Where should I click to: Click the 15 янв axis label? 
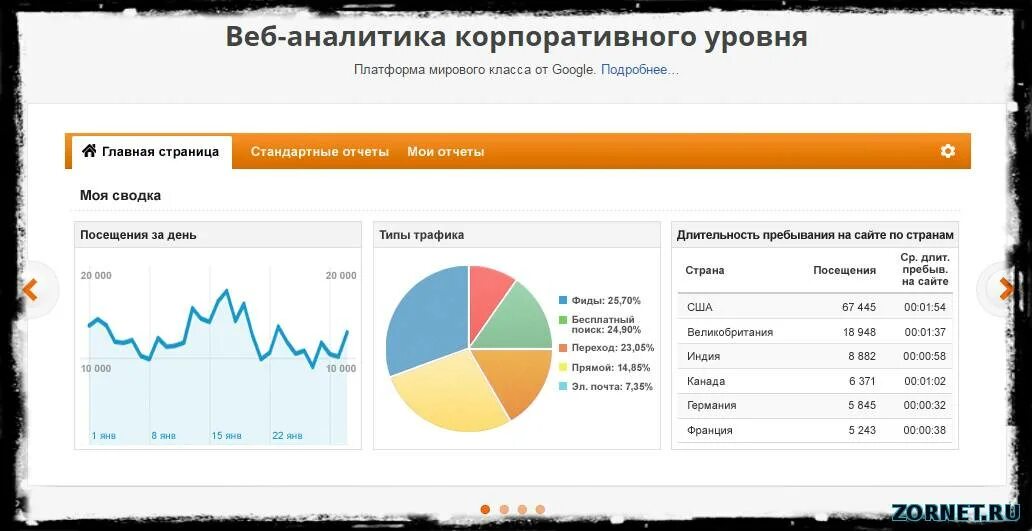(226, 436)
